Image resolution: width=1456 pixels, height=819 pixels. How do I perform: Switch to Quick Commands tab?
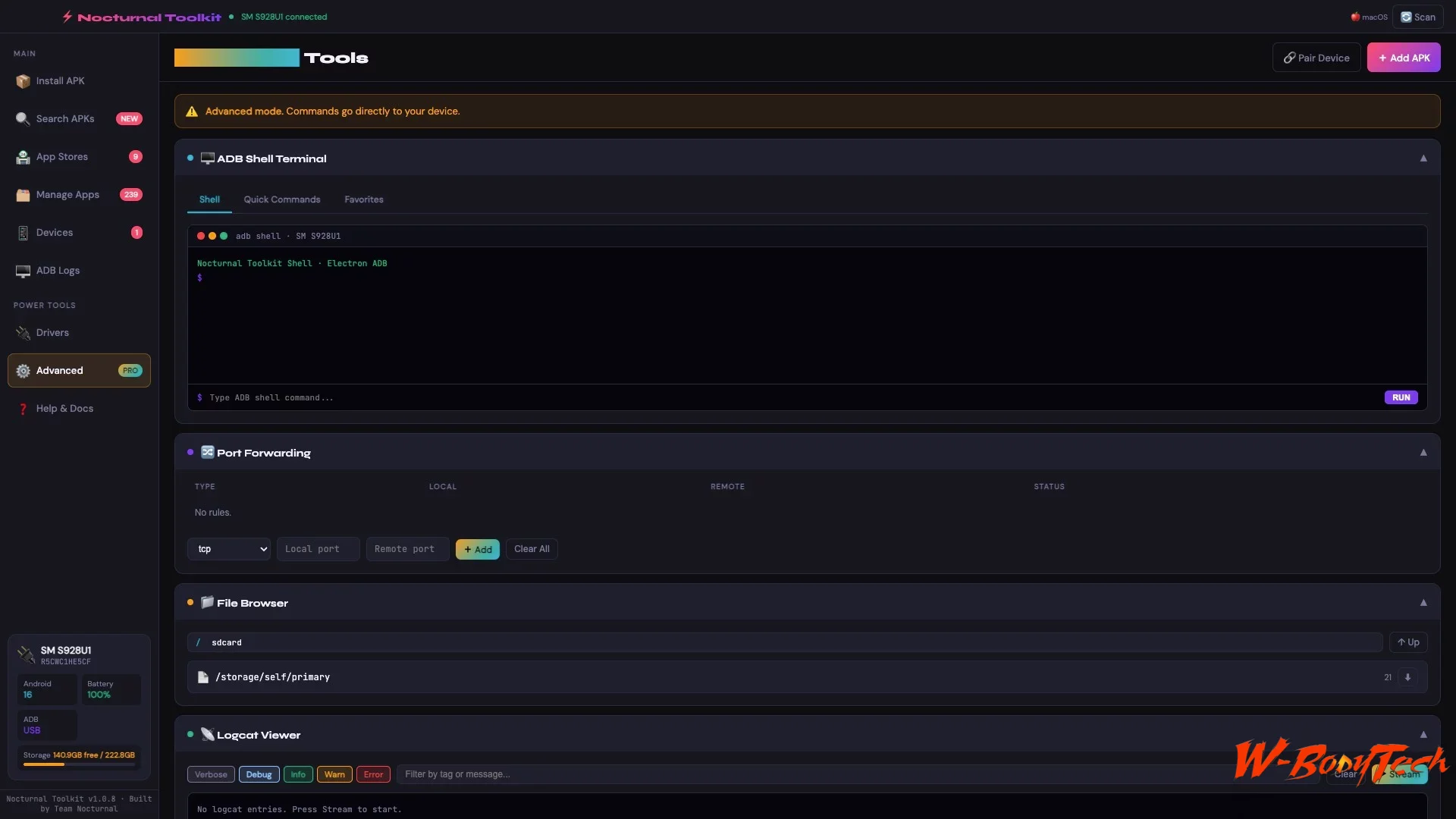(x=282, y=199)
